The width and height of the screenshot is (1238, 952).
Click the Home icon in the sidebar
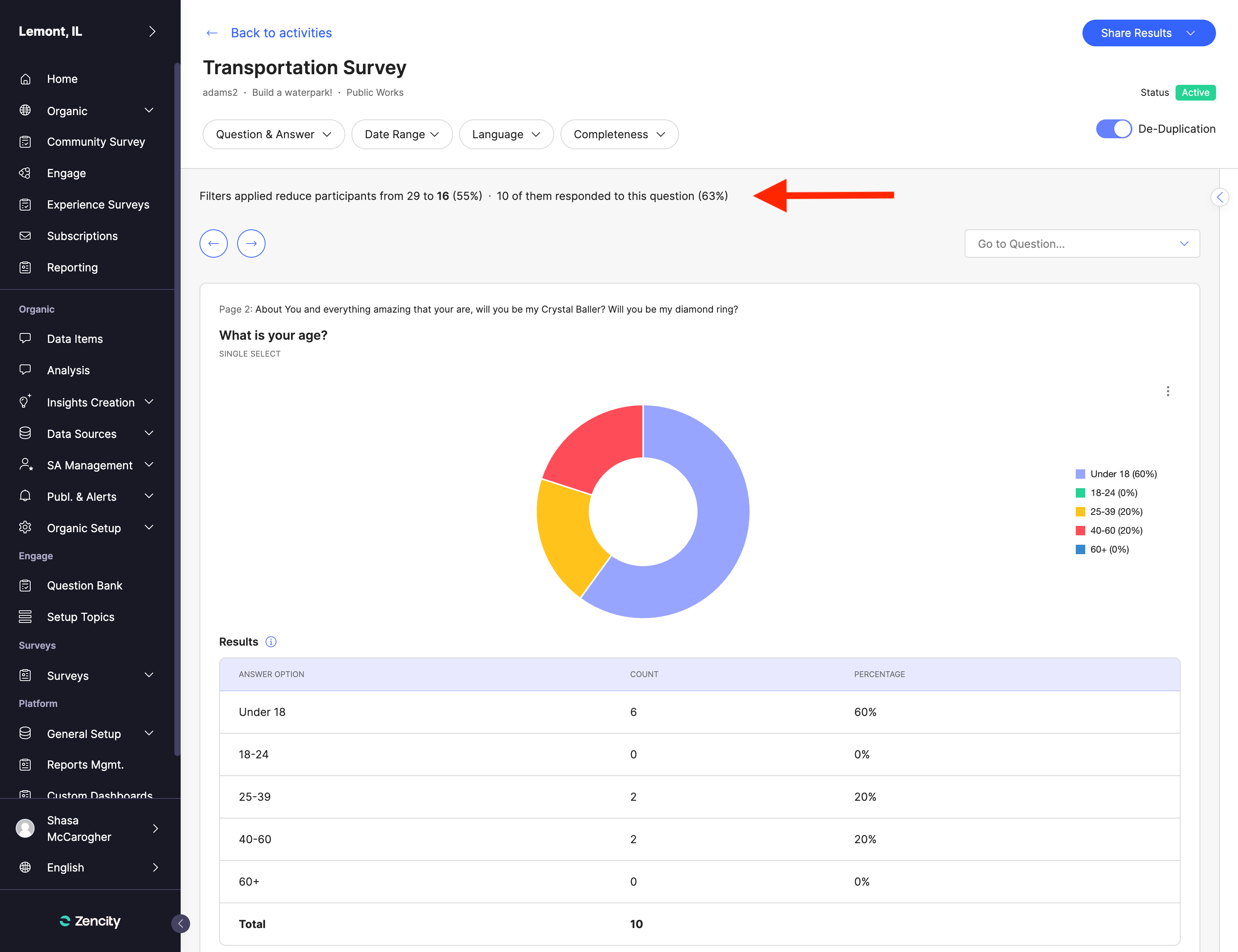click(26, 79)
